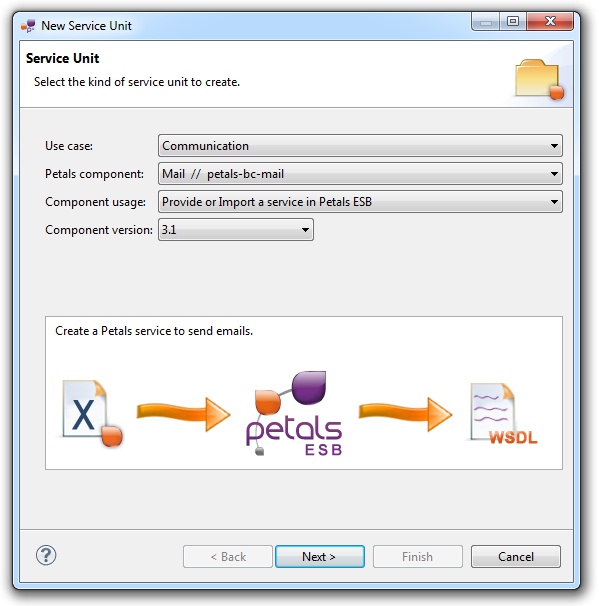Click the XML file icon in diagram
Viewport: 599px width, 606px height.
[x=92, y=414]
